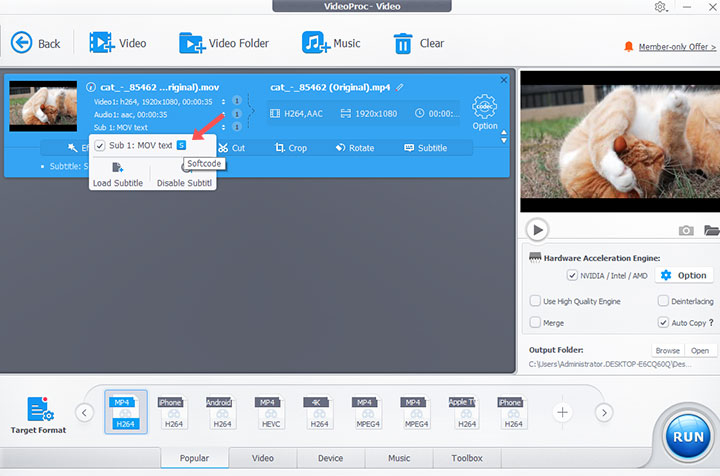Viewport: 720px width, 476px height.
Task: Open codec Option gear for the video
Action: point(484,112)
